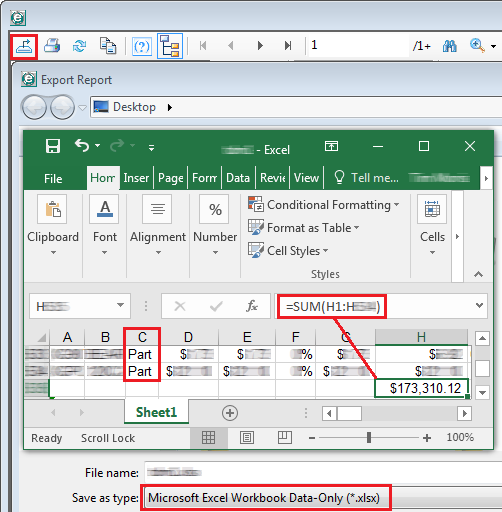Refresh the report with the refresh icon
This screenshot has width=502, height=512.
click(x=79, y=46)
